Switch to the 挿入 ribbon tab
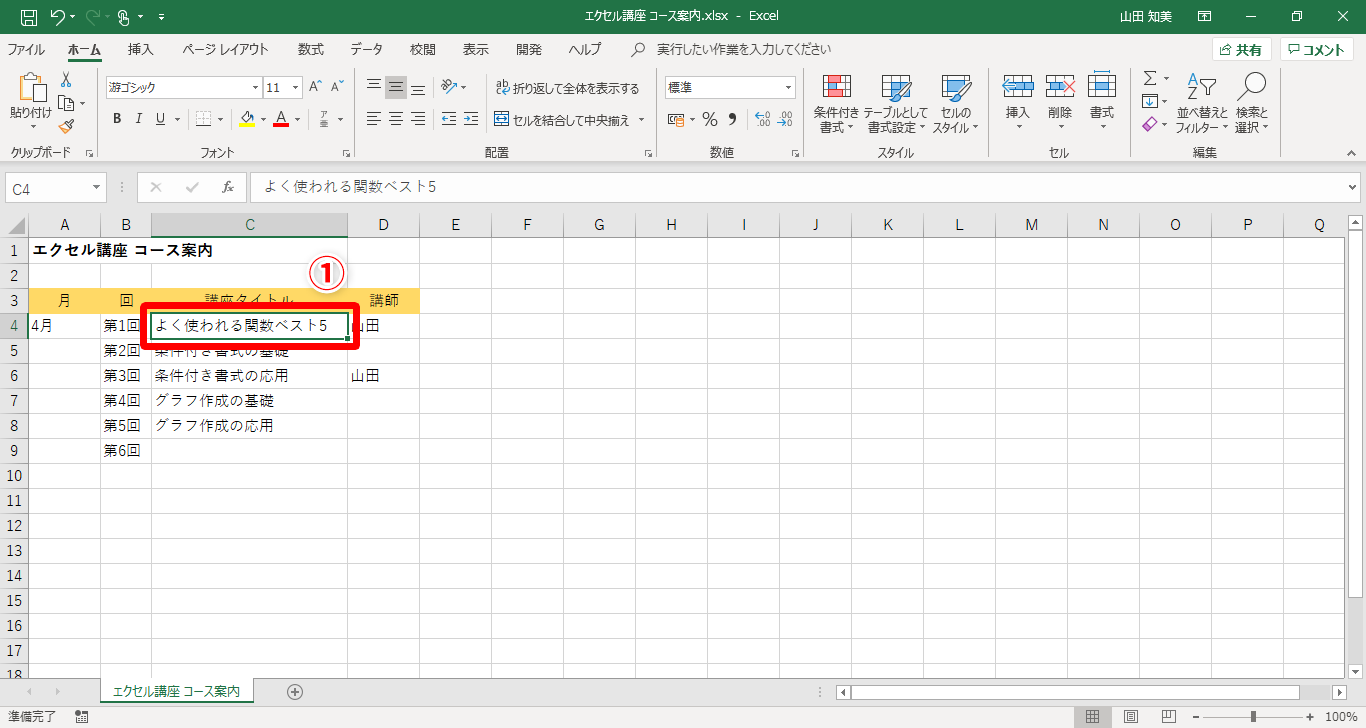Screen dimensions: 1366x728 coord(141,49)
